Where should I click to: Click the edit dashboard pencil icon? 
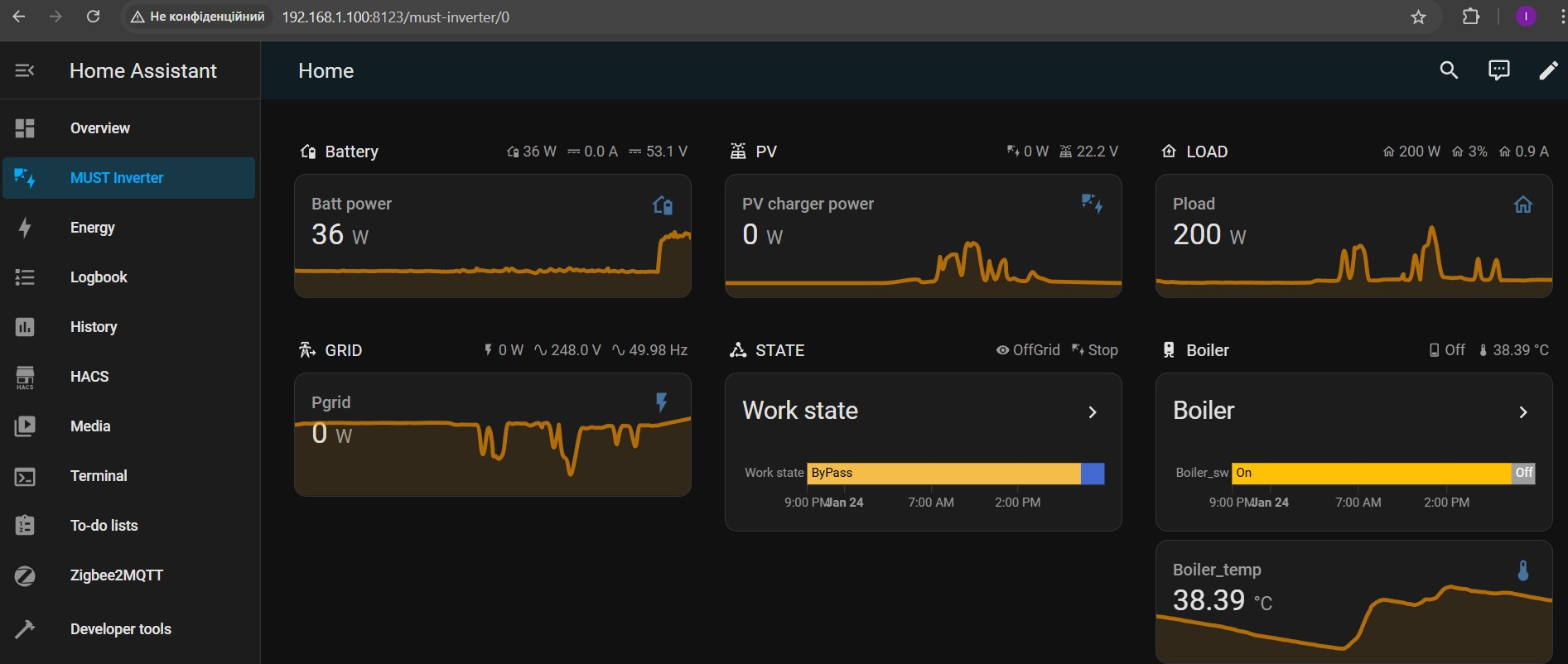(x=1547, y=71)
